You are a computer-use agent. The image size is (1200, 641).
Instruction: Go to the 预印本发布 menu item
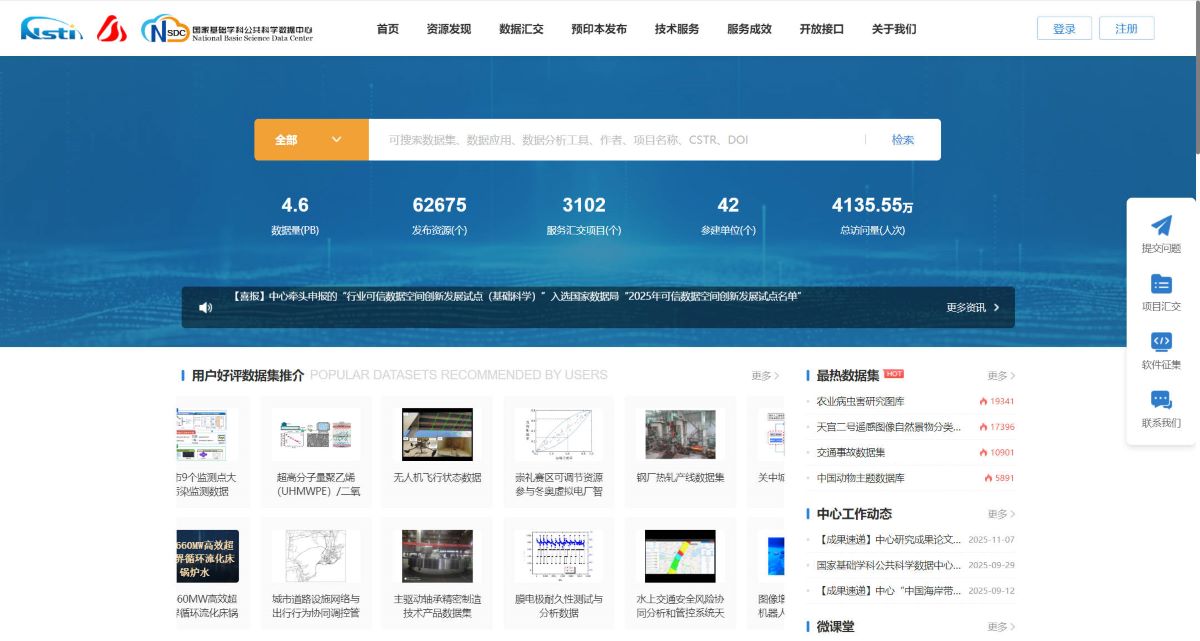coord(599,29)
